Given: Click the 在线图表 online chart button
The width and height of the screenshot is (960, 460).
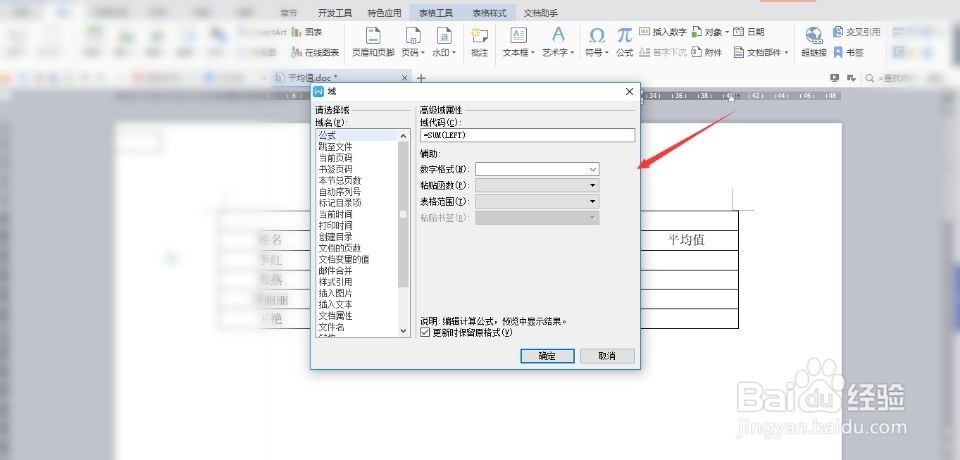Looking at the screenshot, I should (315, 53).
